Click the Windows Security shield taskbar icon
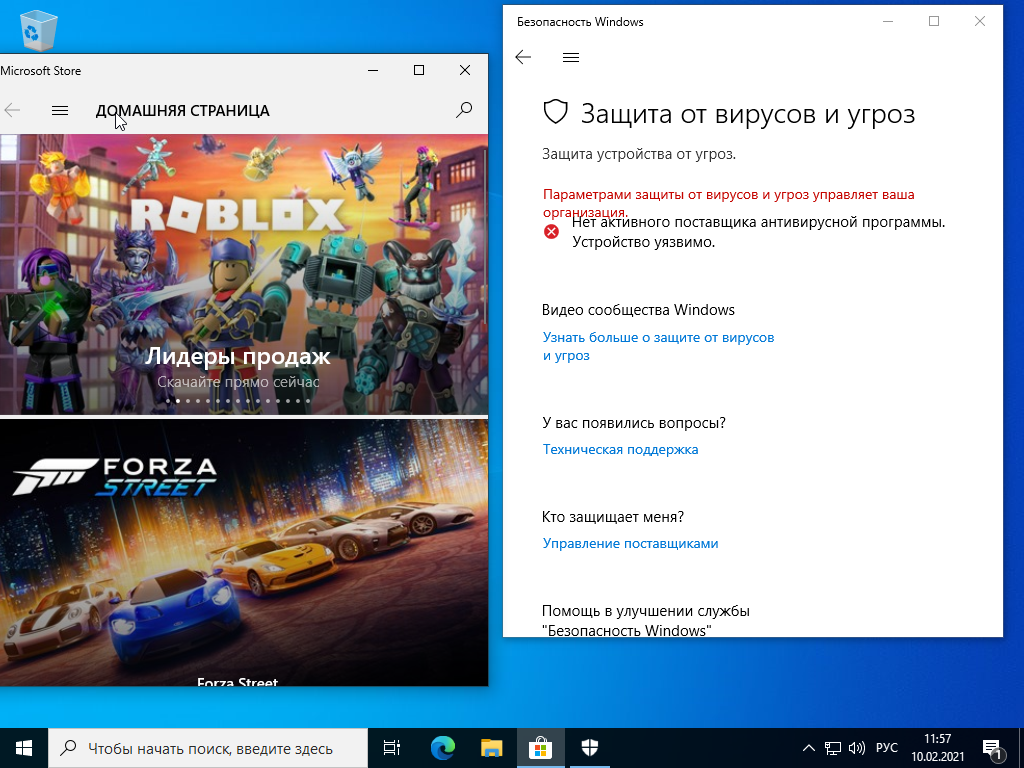This screenshot has height=768, width=1024. tap(590, 748)
